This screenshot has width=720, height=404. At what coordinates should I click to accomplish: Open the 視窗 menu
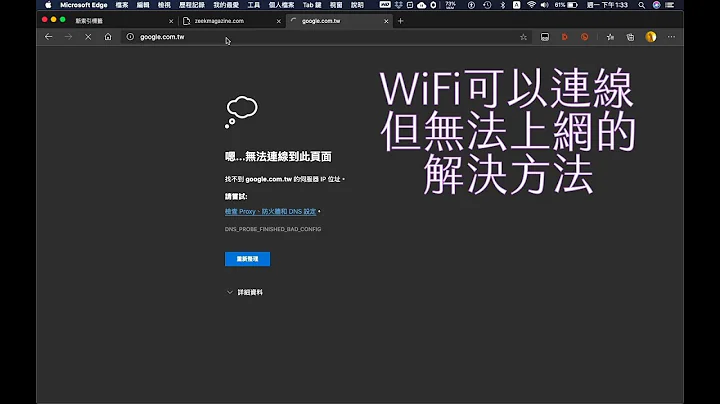click(336, 5)
